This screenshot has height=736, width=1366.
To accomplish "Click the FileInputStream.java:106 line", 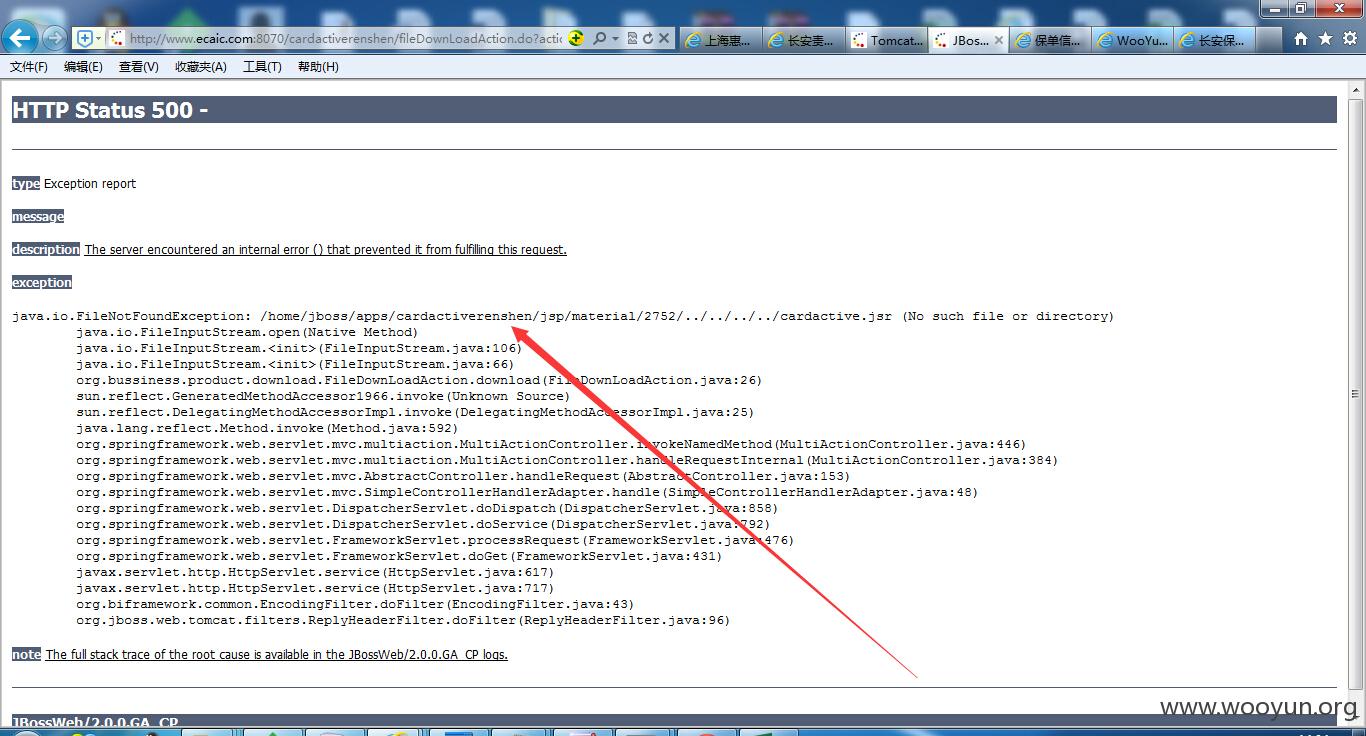I will point(299,348).
